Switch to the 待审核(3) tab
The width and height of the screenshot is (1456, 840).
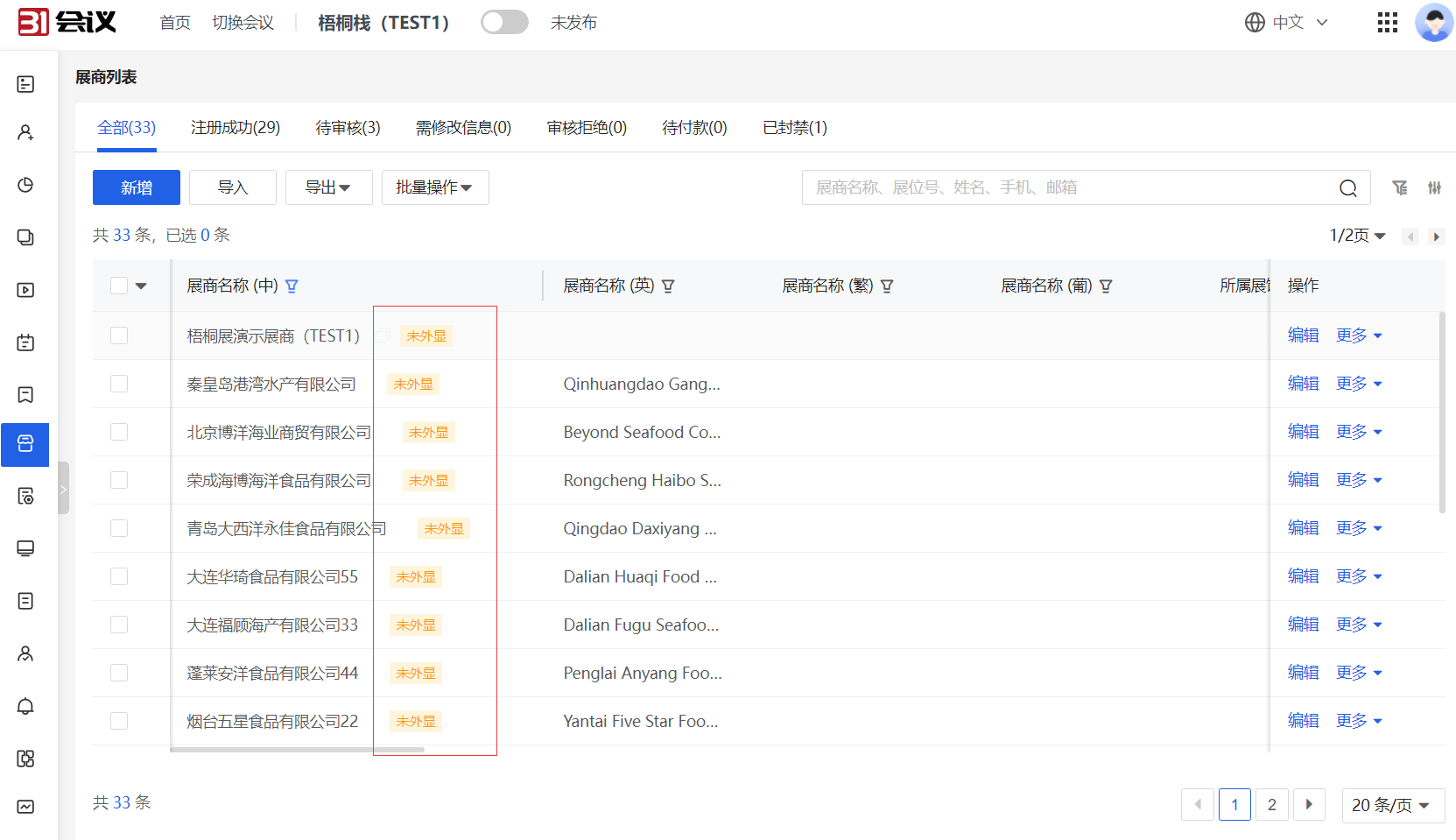point(348,128)
